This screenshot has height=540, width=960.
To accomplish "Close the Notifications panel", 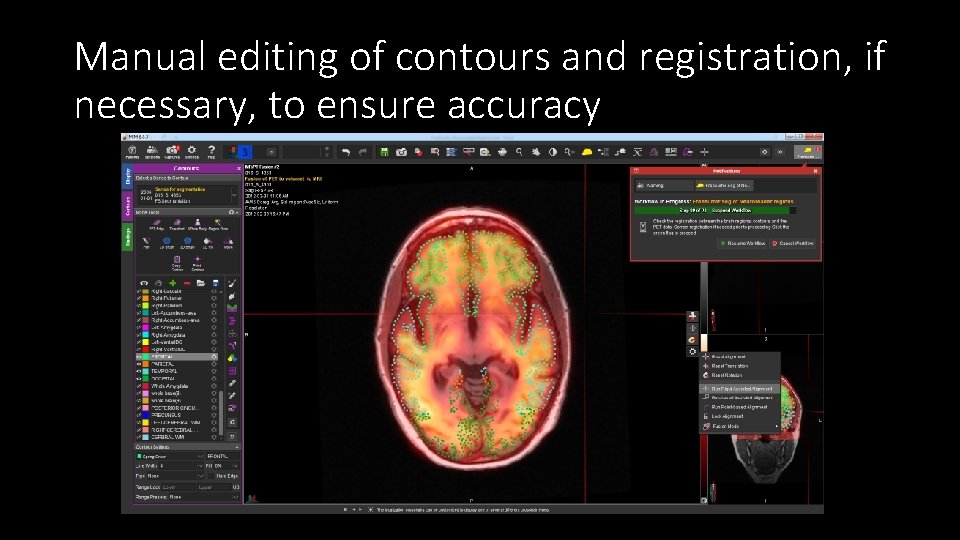I will click(816, 171).
